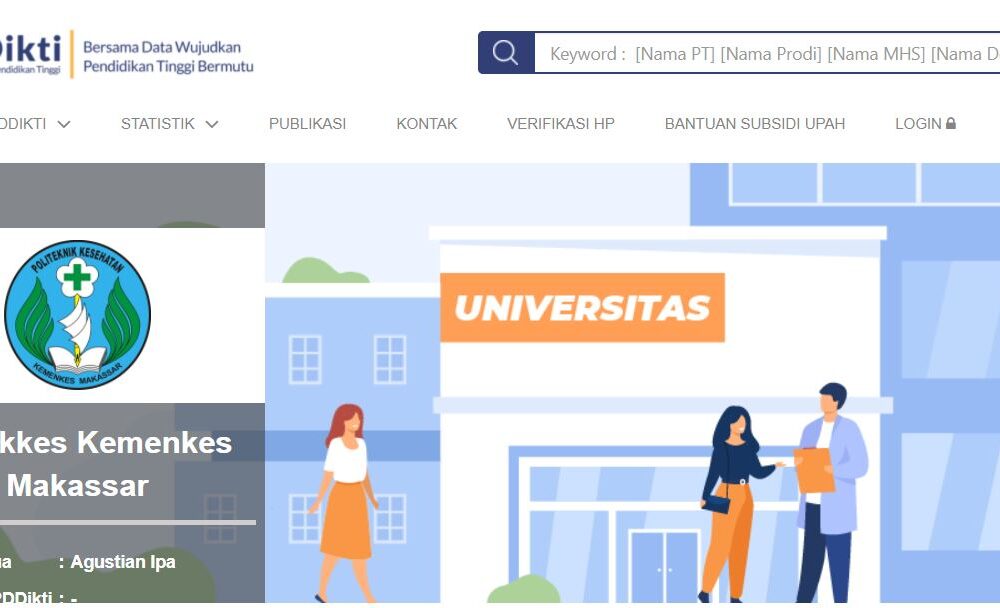This screenshot has width=1000, height=608.
Task: Click the Poltekkes Kemenkes Makassar title
Action: [115, 464]
